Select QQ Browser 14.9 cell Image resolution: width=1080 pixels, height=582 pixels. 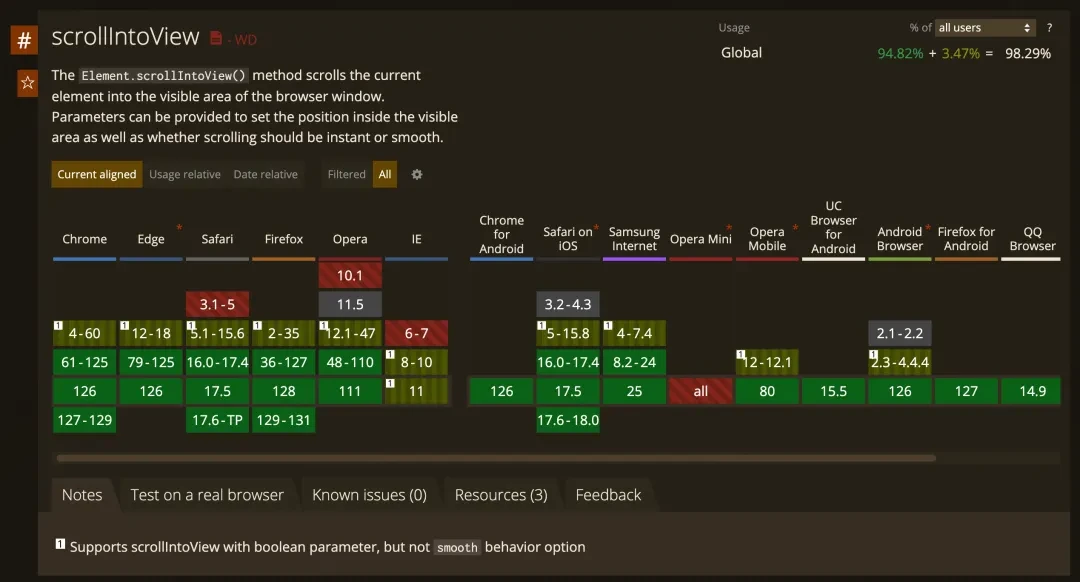tap(1032, 391)
